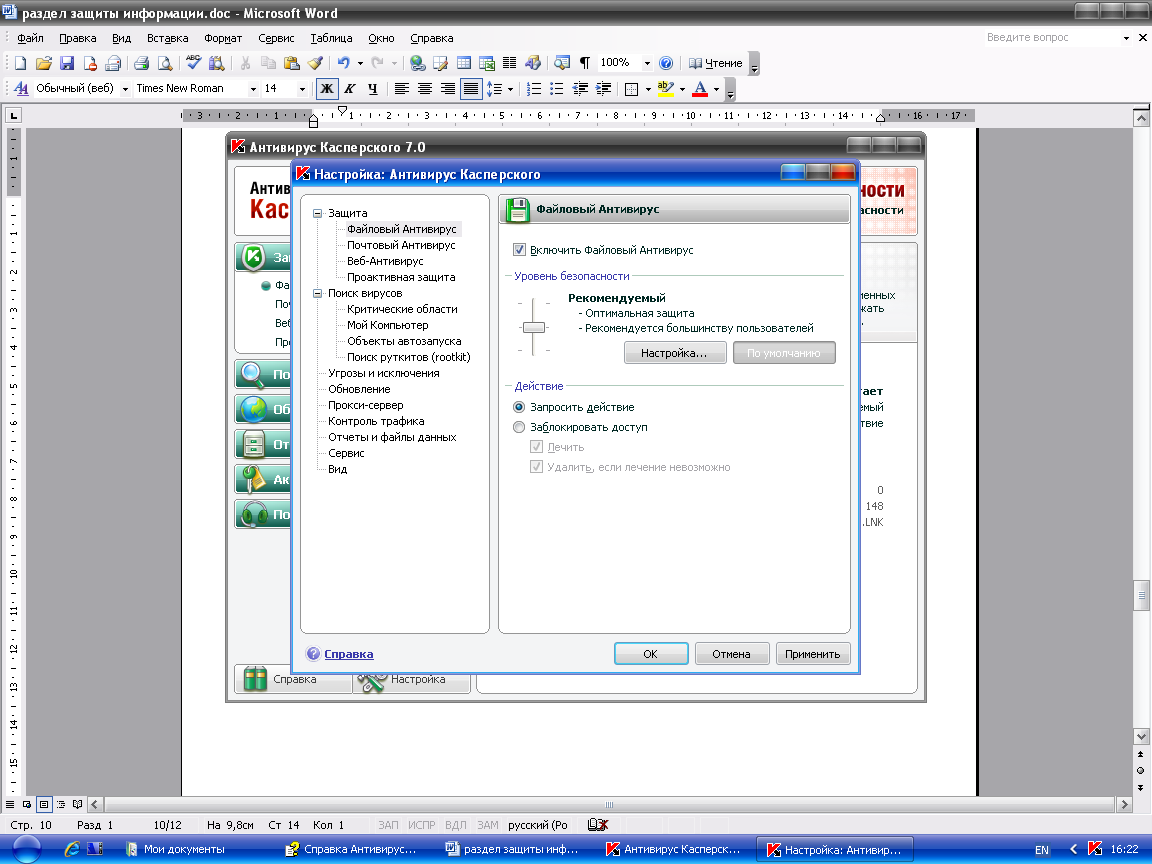Click the 'По умолчанию' button
1152x864 pixels.
click(784, 353)
